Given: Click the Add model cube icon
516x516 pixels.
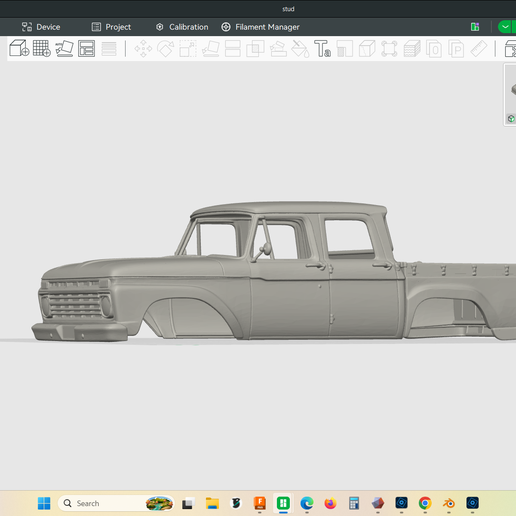Looking at the screenshot, I should (x=19, y=49).
